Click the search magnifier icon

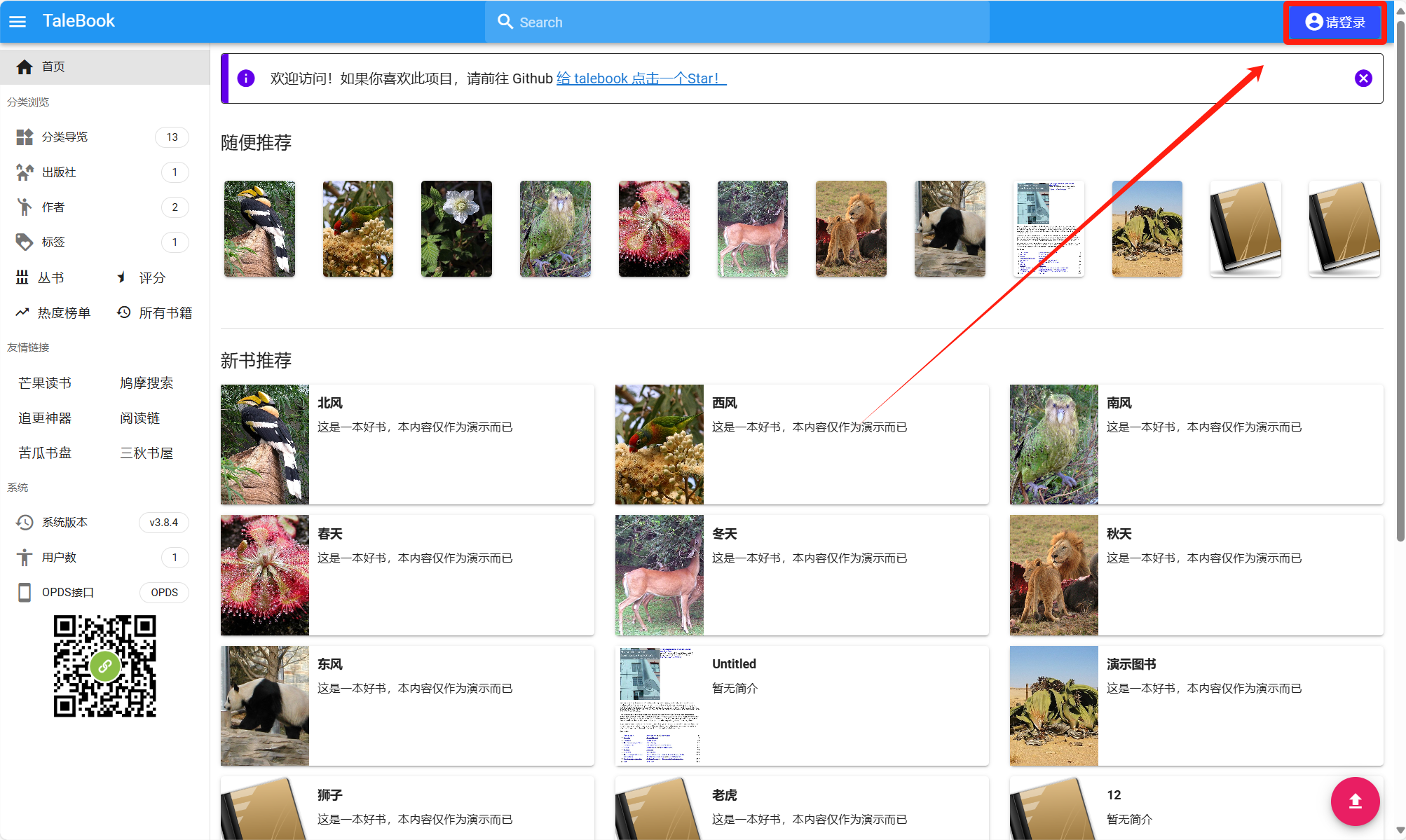[x=505, y=22]
